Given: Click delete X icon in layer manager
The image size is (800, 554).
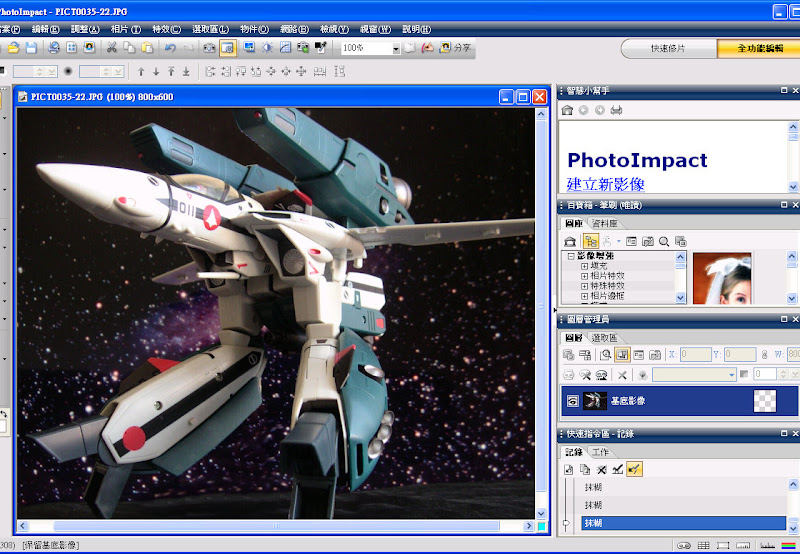Looking at the screenshot, I should click(622, 375).
